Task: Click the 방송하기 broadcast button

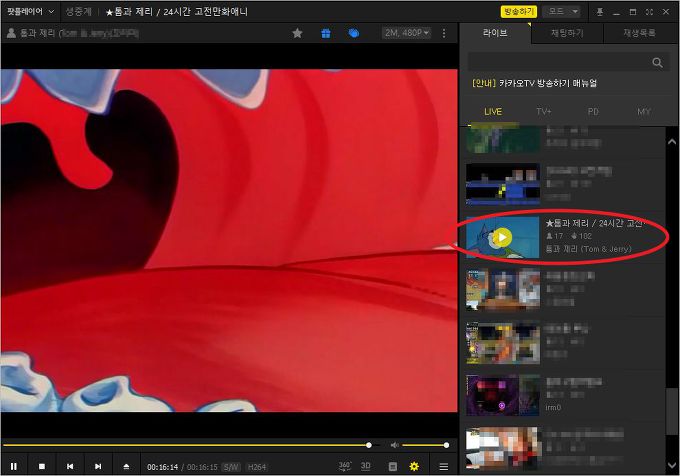Action: click(x=519, y=11)
